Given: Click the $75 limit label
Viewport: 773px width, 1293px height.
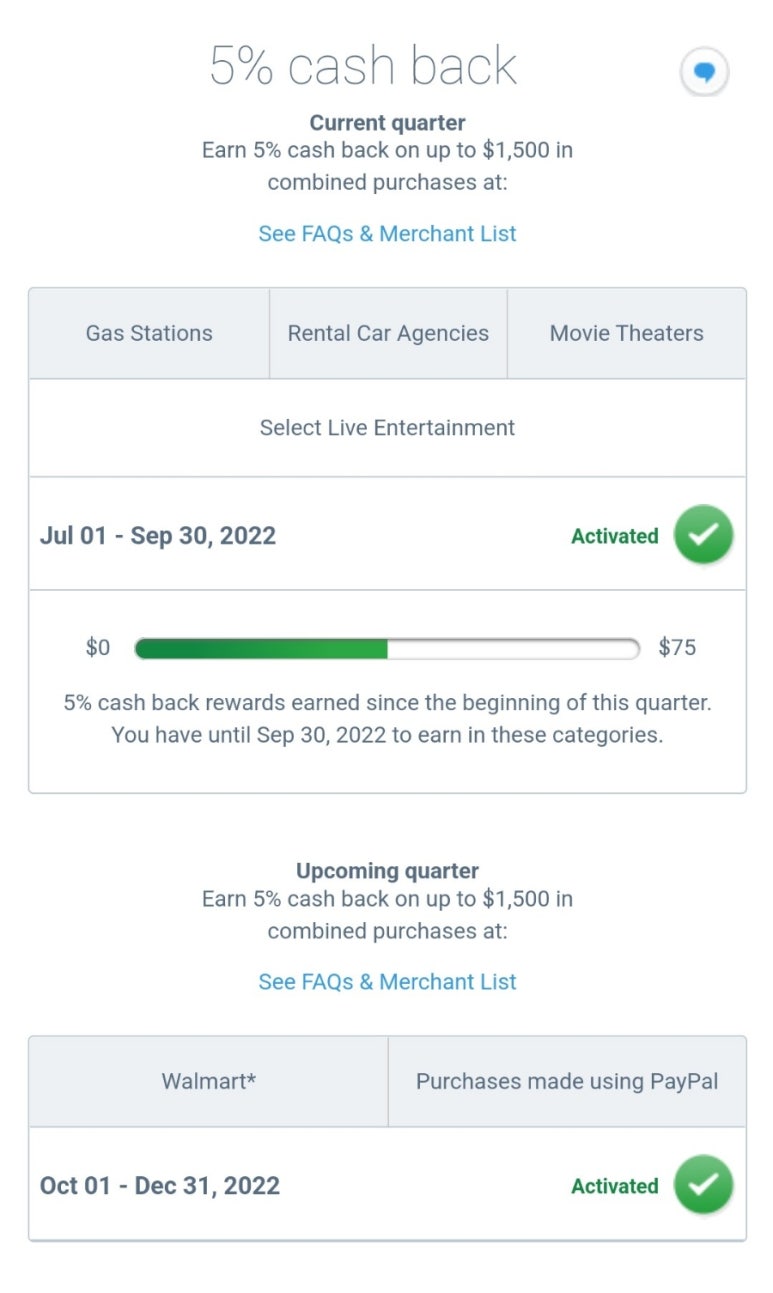Looking at the screenshot, I should pos(677,648).
